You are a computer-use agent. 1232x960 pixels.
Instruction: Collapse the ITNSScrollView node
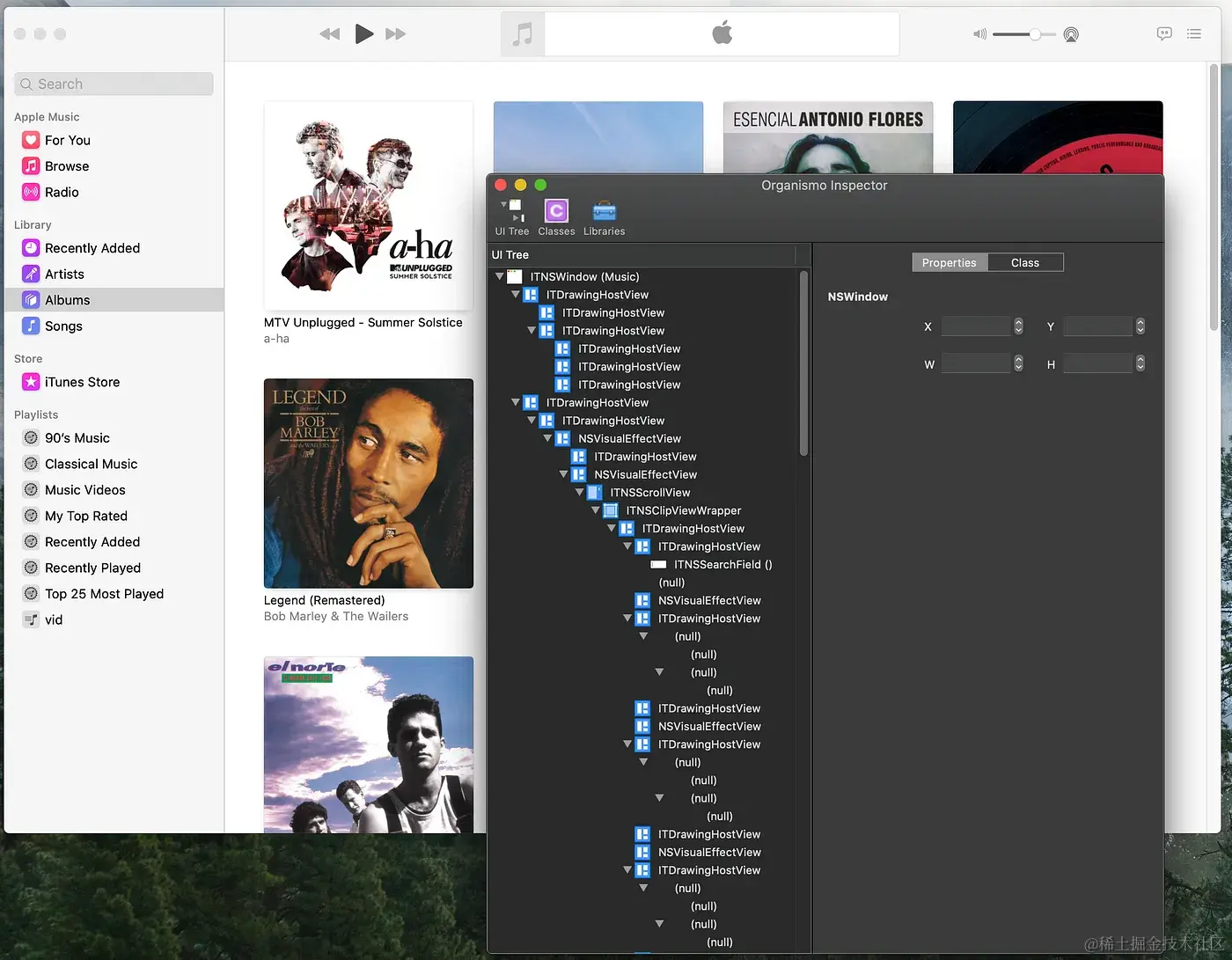tap(580, 493)
